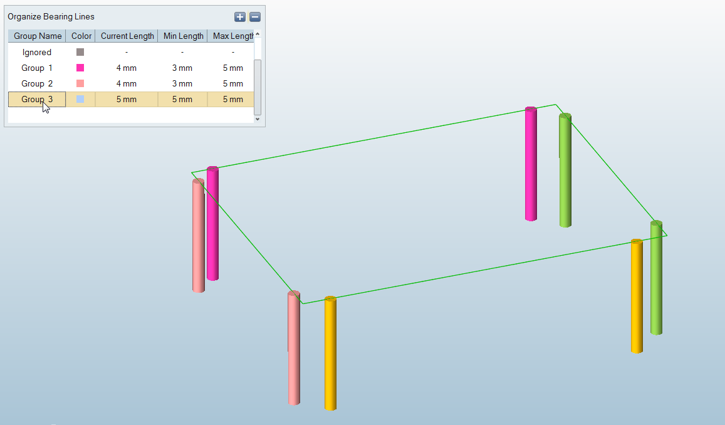Edit Group 2 min length value
This screenshot has height=425, width=725.
coord(183,84)
